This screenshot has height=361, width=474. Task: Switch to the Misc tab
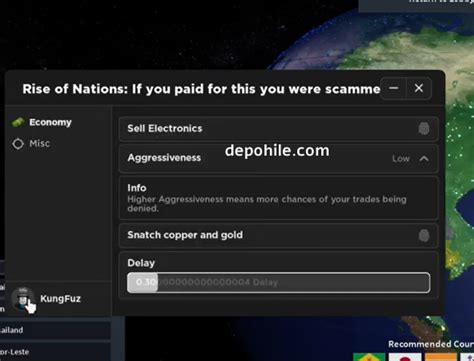pos(31,144)
